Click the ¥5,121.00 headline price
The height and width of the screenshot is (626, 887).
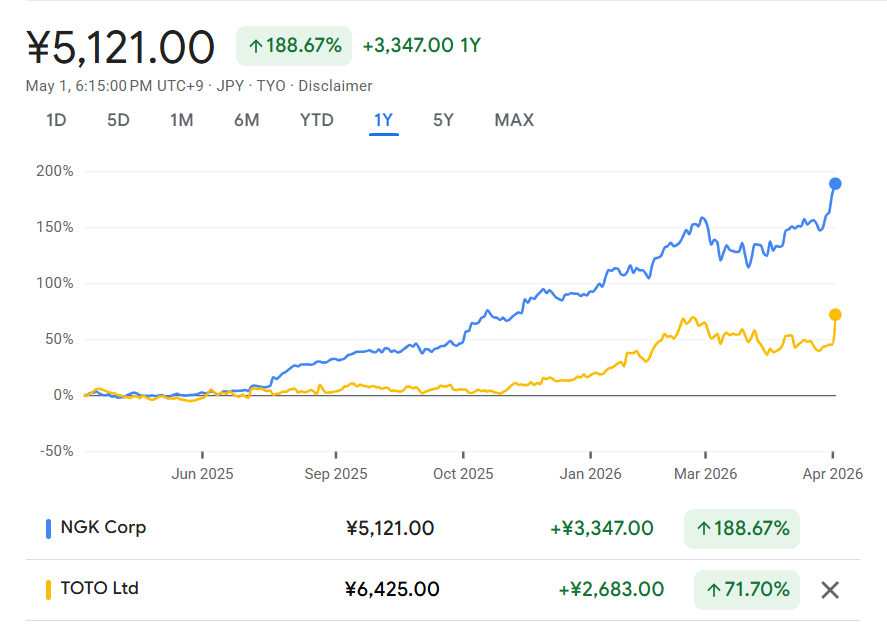[x=120, y=48]
